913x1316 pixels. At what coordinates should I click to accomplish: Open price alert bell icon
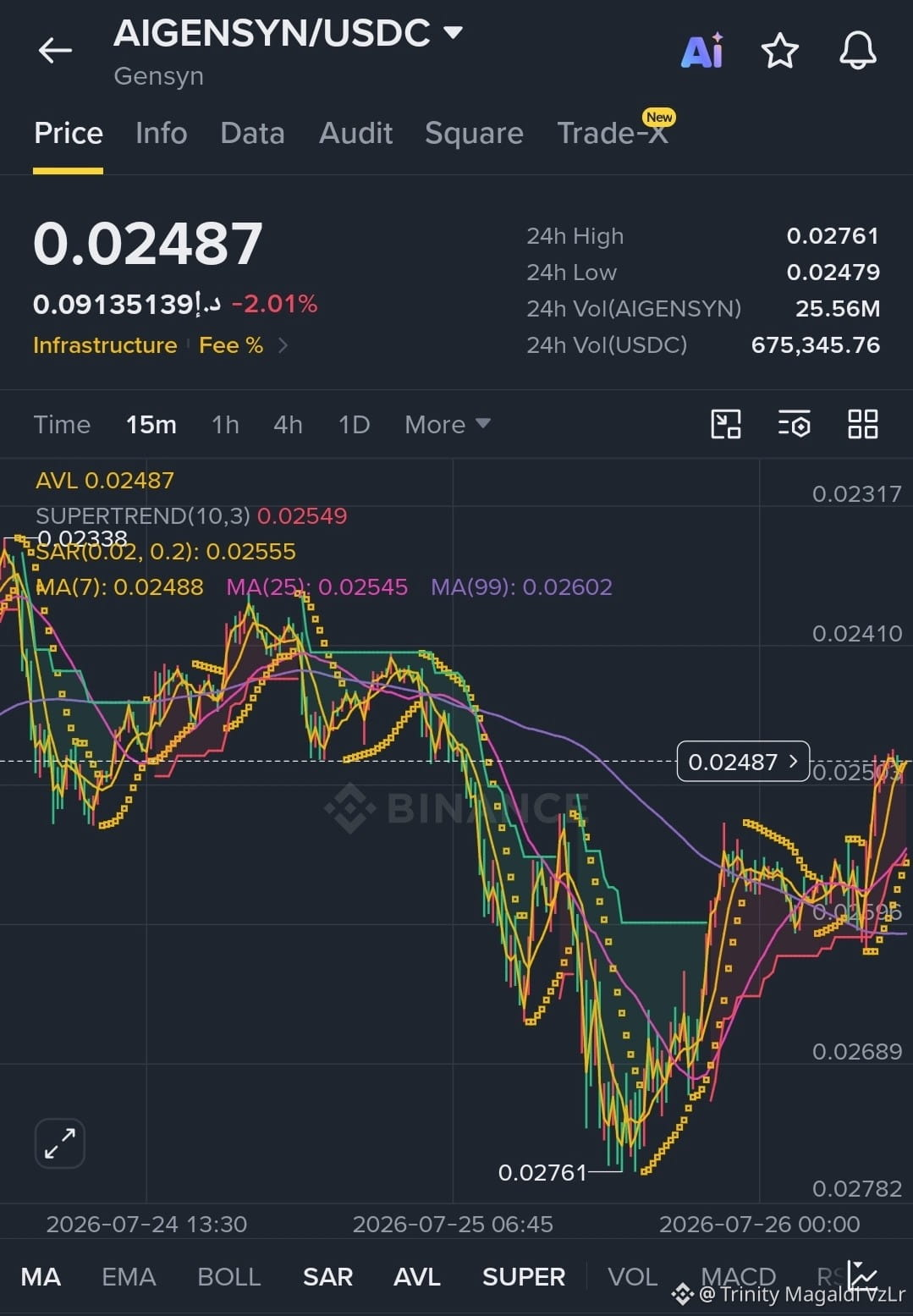tap(857, 51)
